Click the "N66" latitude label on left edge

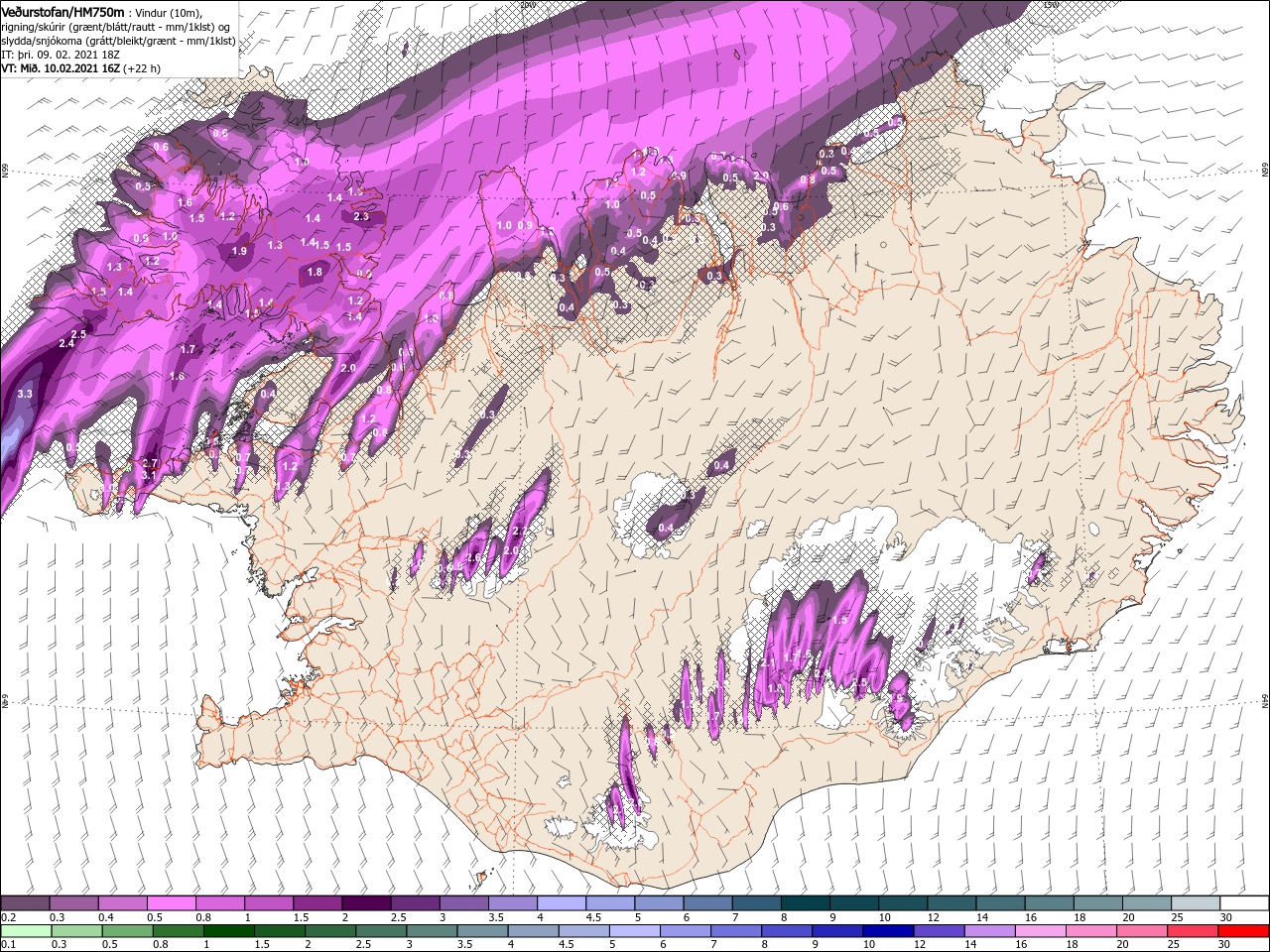click(x=5, y=172)
